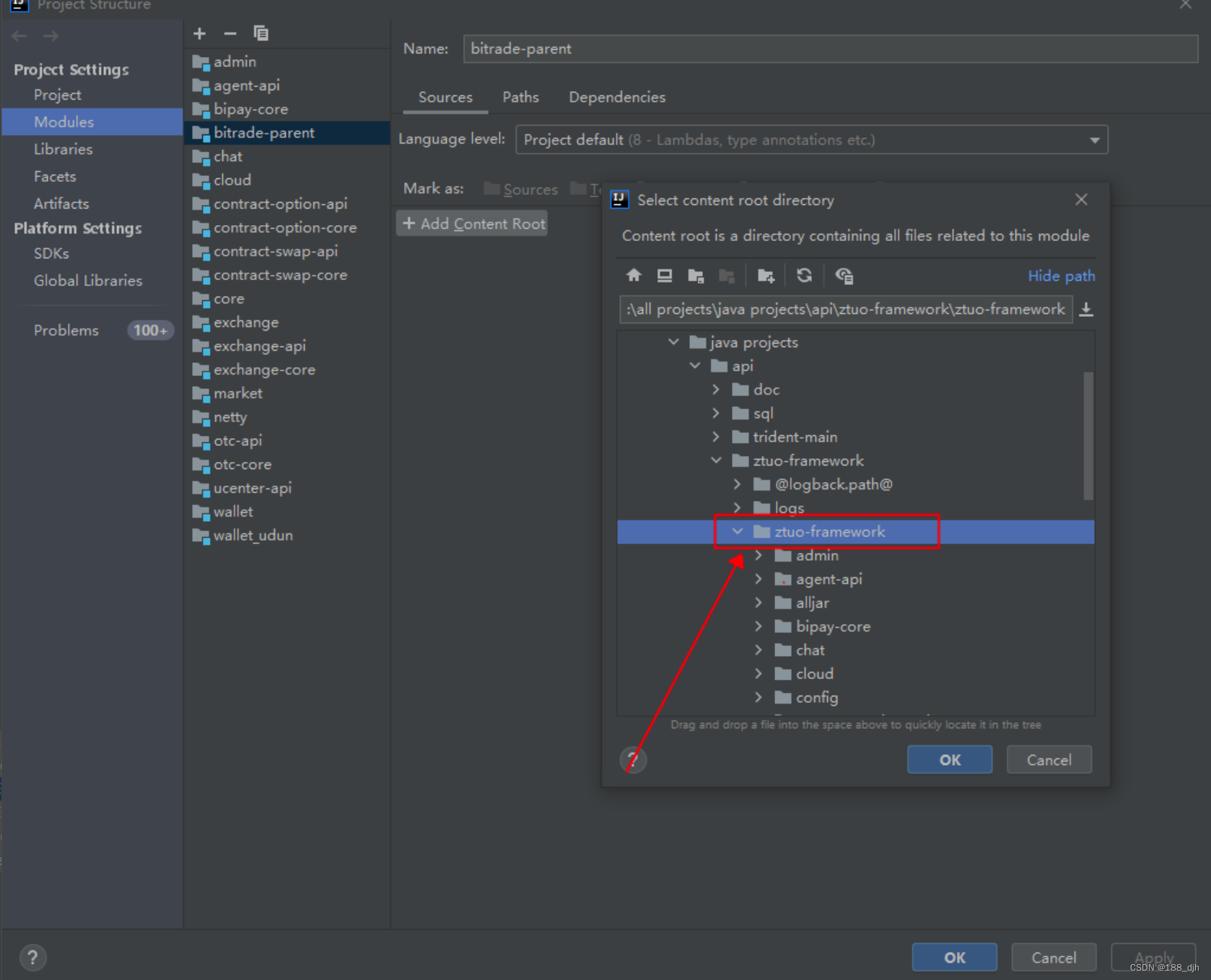Open Artifacts settings section
The height and width of the screenshot is (980, 1211).
pos(61,204)
